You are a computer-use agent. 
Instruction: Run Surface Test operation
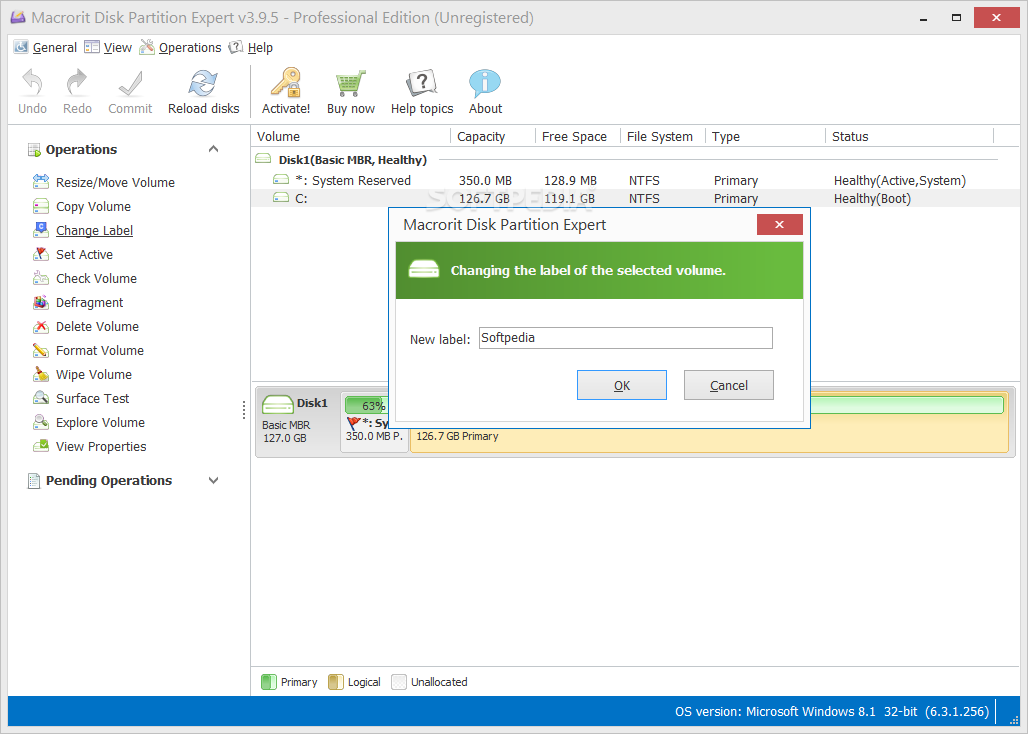(81, 398)
